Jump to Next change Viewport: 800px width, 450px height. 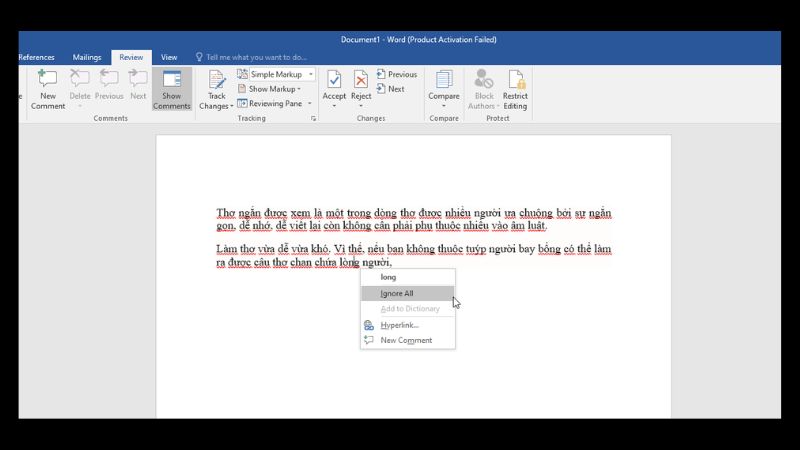click(x=390, y=89)
